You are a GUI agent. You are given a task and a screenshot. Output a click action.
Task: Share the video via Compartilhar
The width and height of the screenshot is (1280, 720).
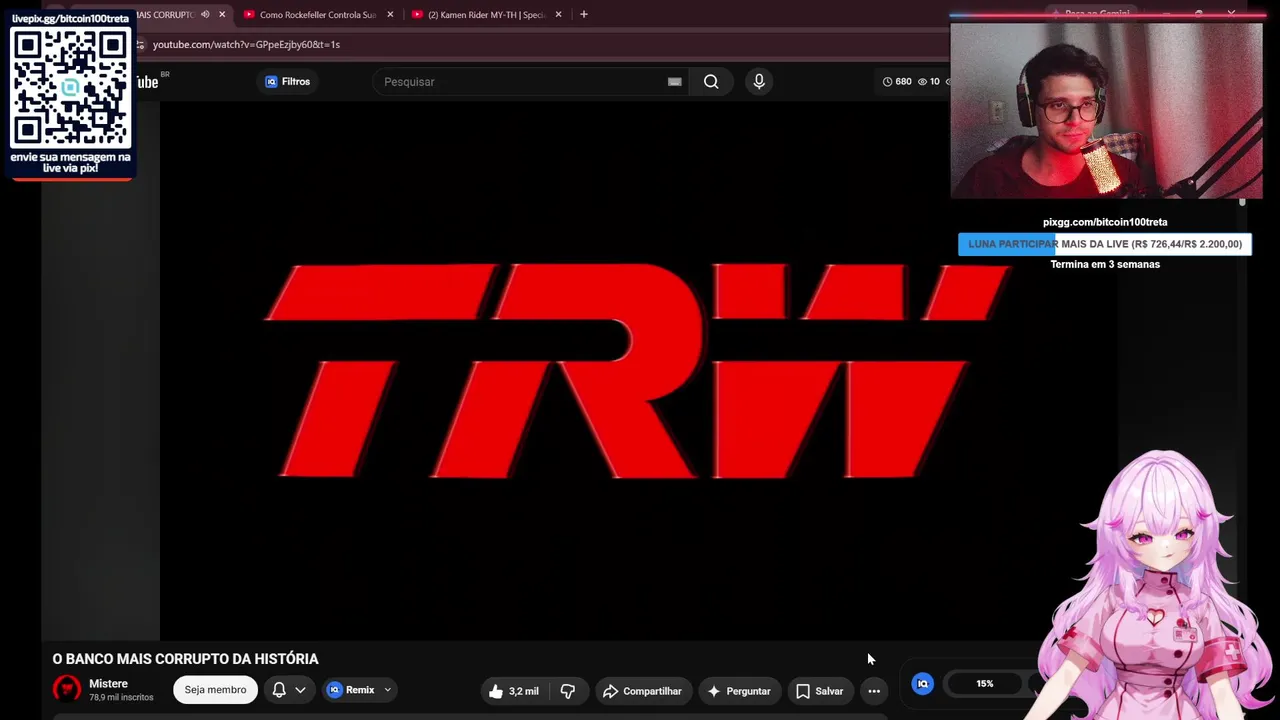[x=642, y=691]
